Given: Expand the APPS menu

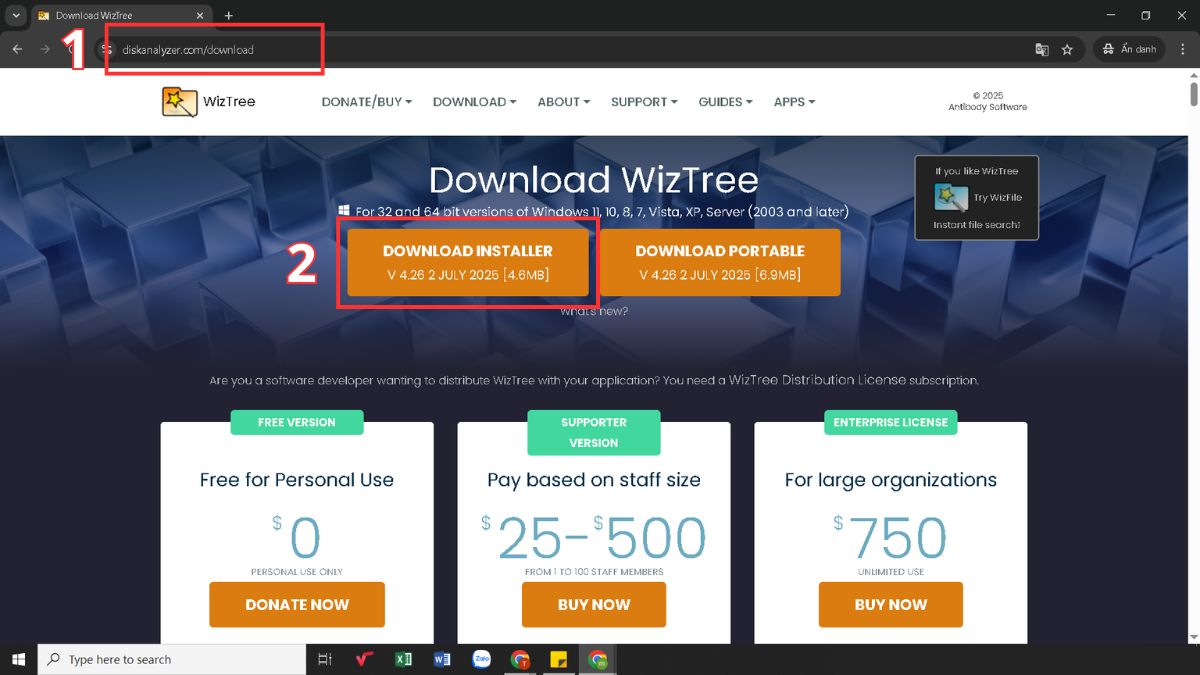Looking at the screenshot, I should [795, 101].
